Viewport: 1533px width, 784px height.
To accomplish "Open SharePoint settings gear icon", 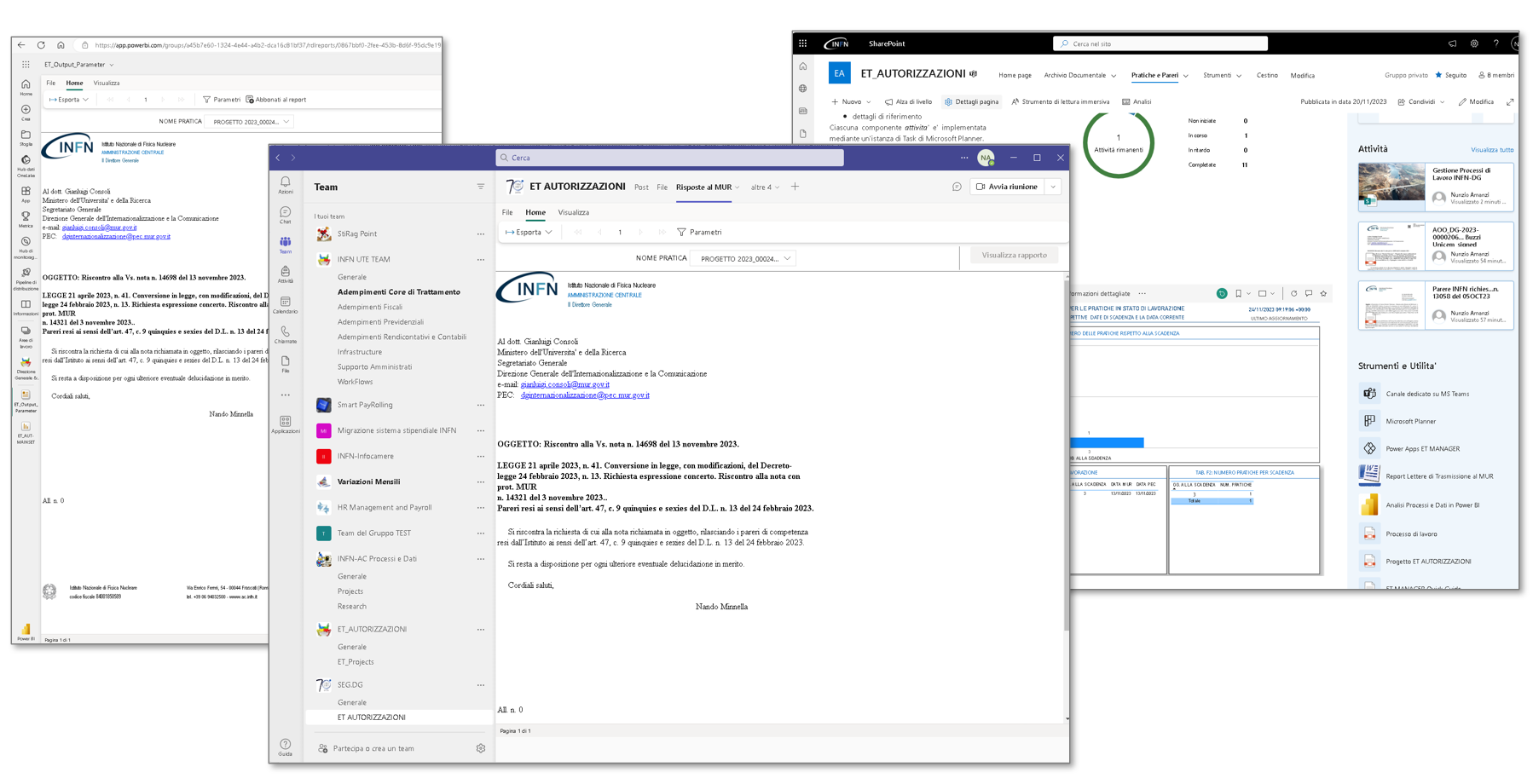I will click(1474, 43).
